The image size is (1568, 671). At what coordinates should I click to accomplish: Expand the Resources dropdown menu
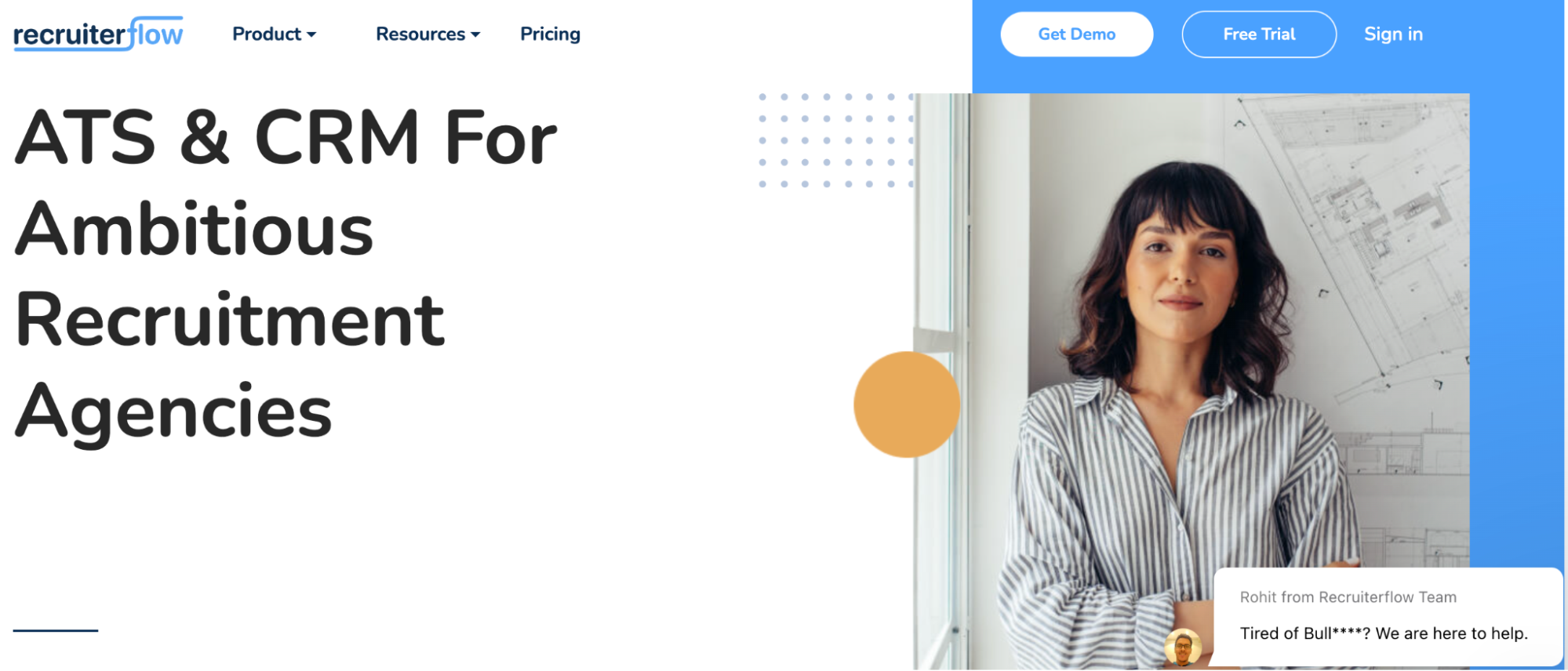427,34
